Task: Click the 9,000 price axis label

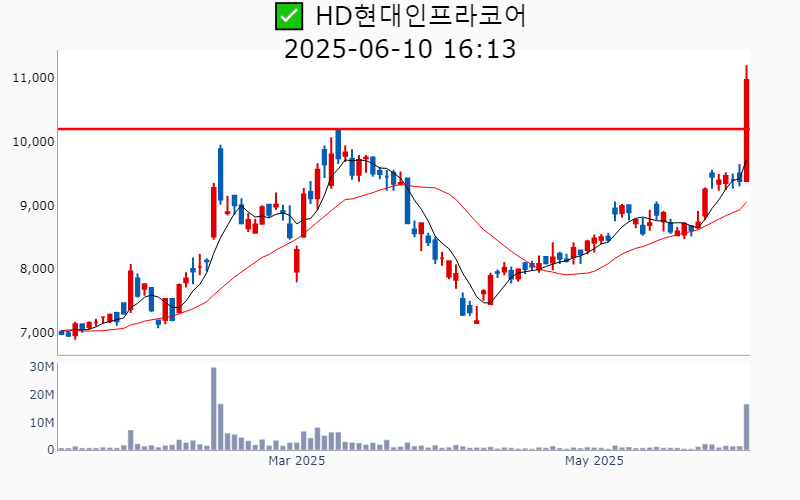Action: click(37, 206)
